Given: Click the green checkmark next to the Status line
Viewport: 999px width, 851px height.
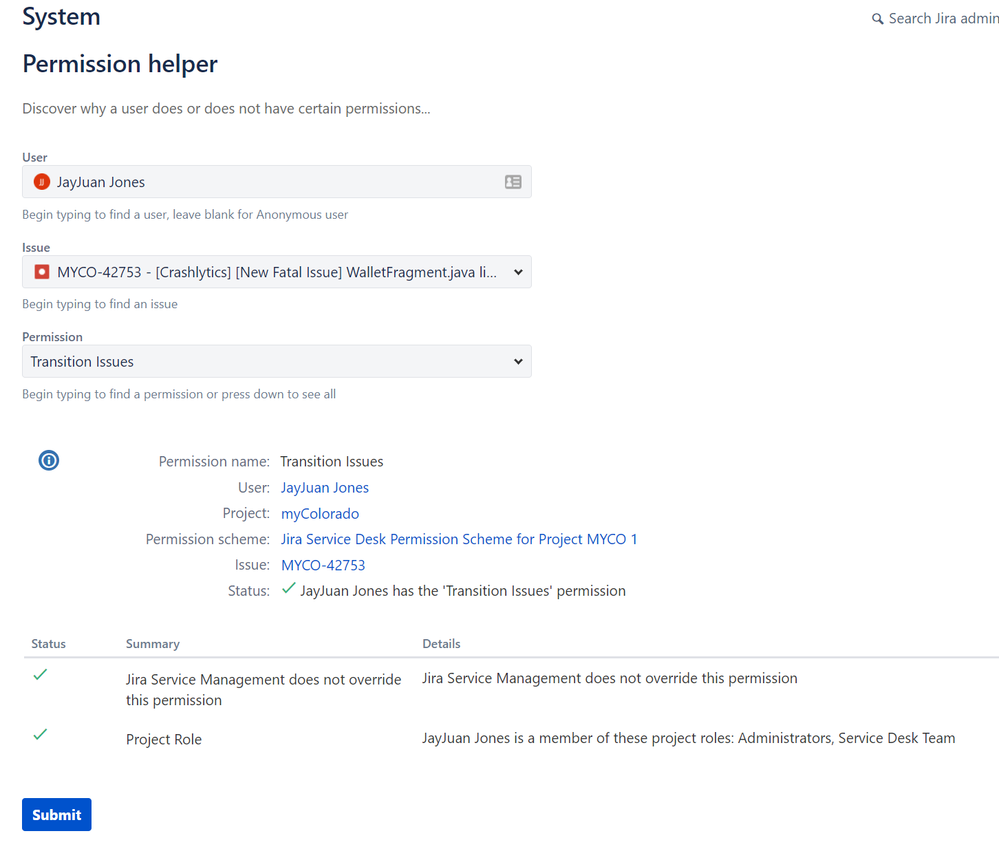Looking at the screenshot, I should [288, 589].
